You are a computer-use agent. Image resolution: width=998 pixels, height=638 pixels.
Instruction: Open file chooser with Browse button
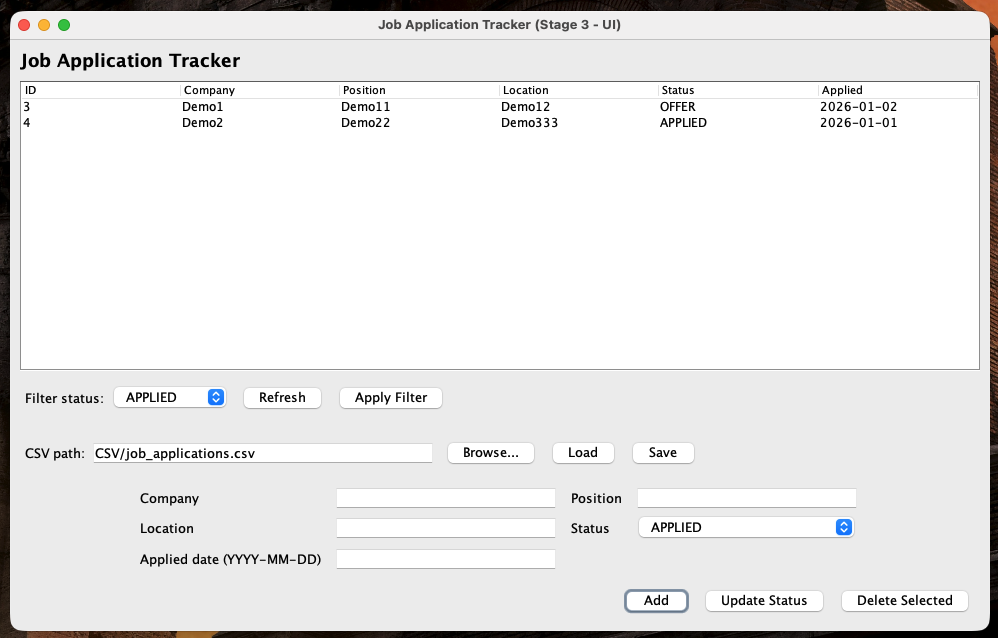click(x=490, y=453)
